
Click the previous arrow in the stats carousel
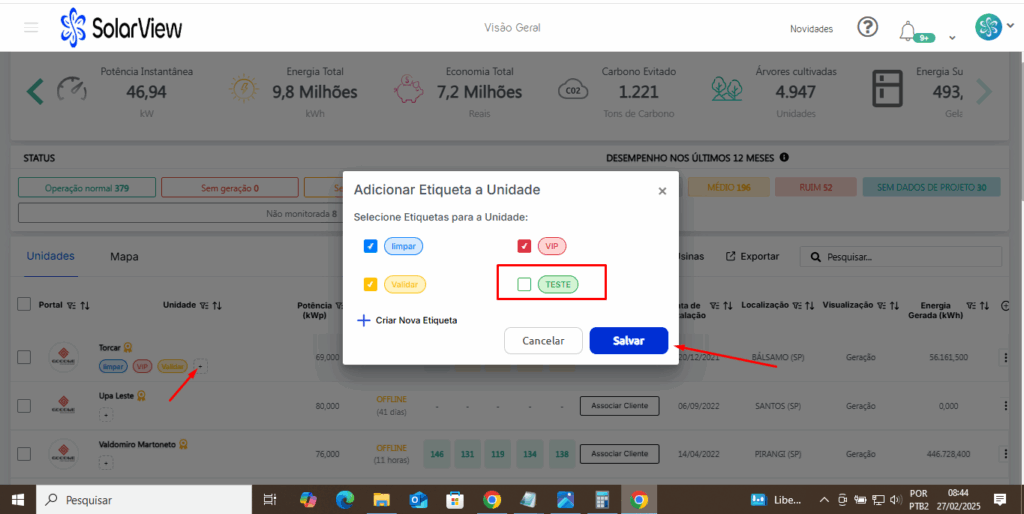coord(35,92)
